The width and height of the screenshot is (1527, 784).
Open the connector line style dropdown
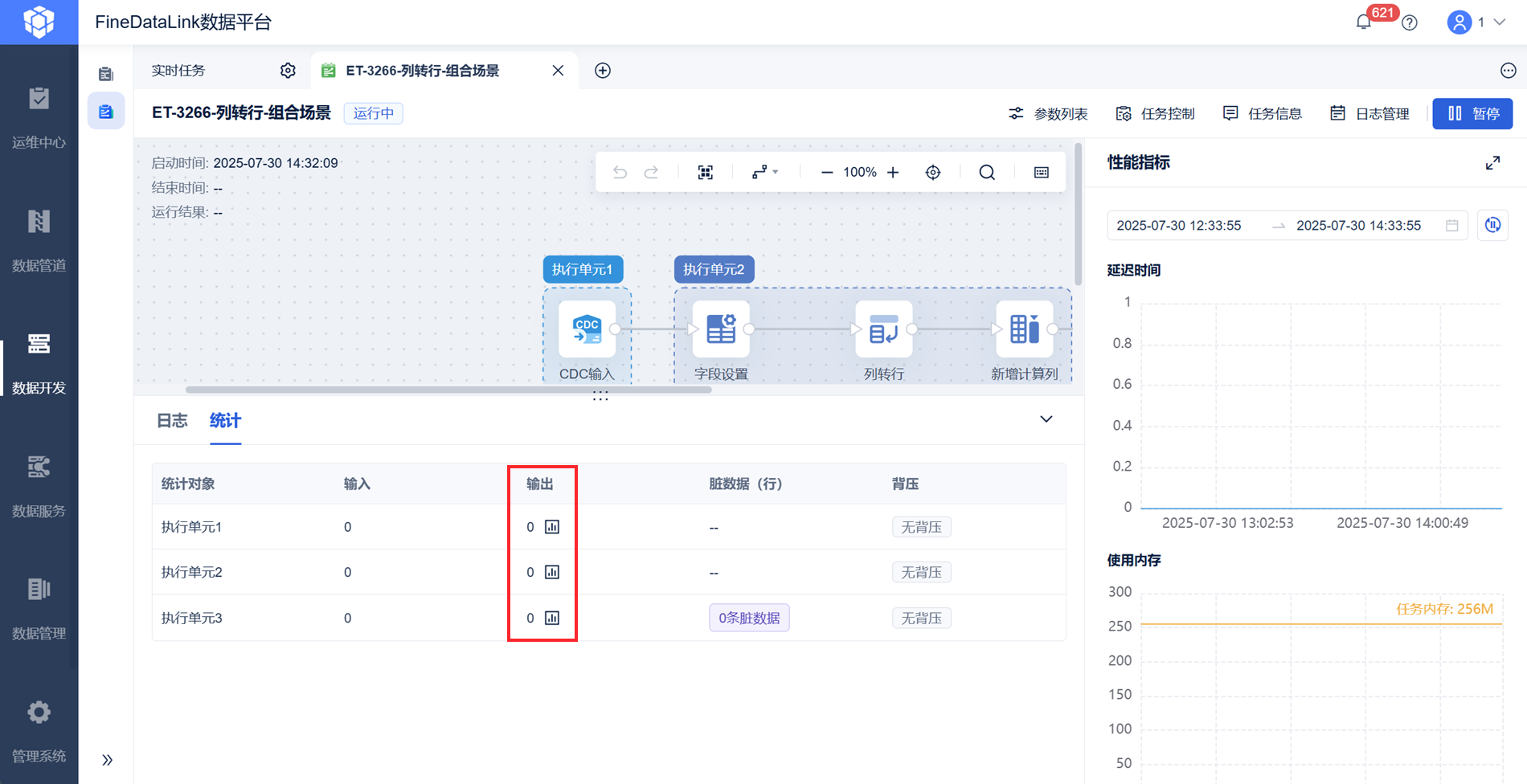[x=764, y=173]
